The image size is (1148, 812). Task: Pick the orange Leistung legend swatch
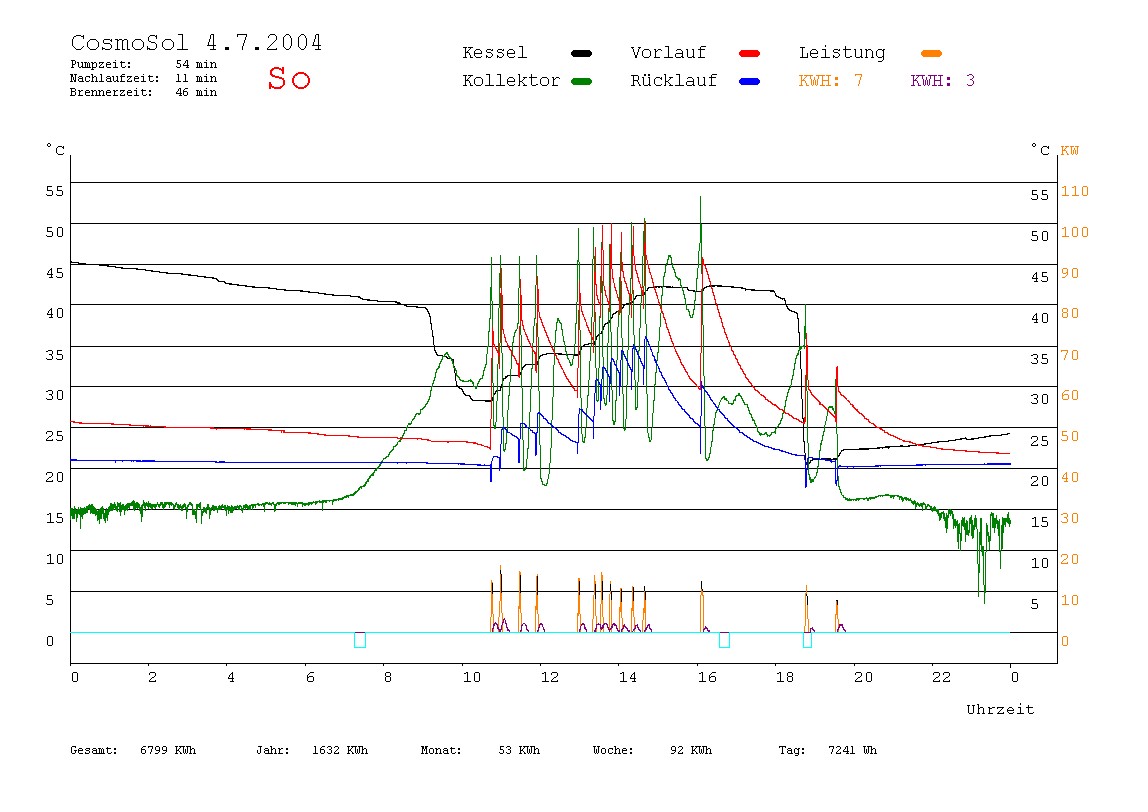(931, 53)
